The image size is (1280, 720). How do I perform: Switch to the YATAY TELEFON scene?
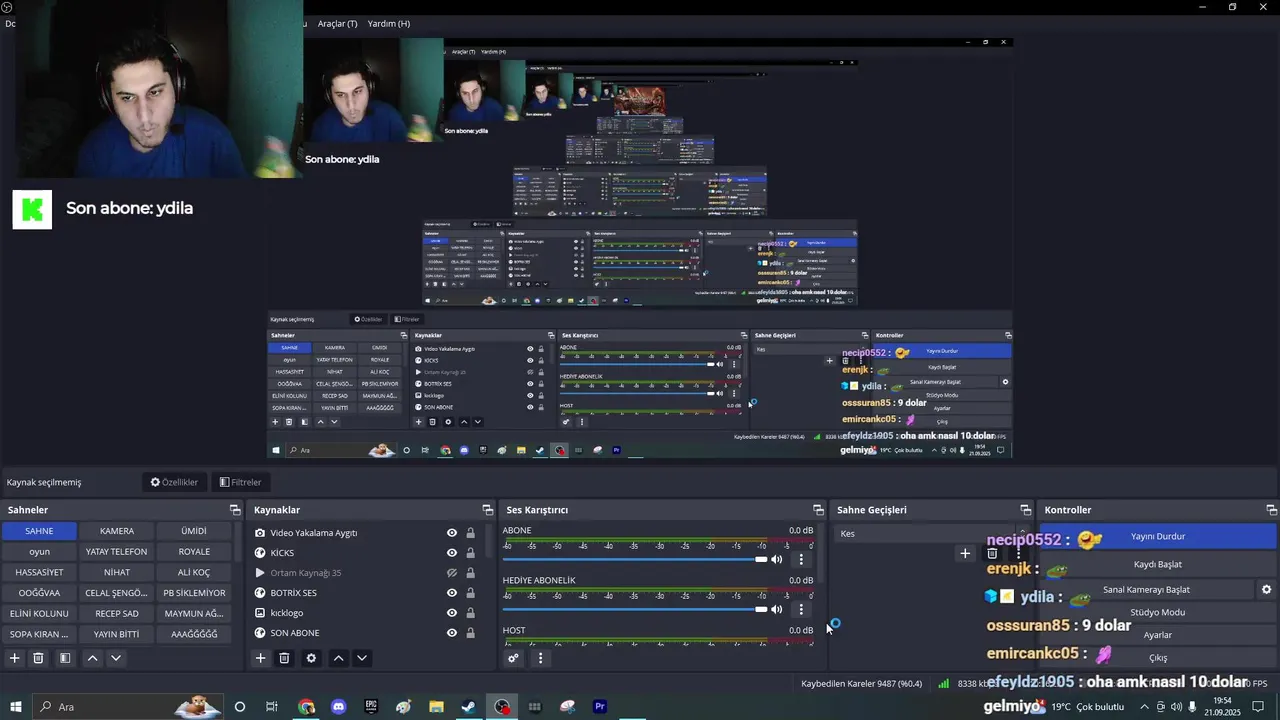[117, 552]
